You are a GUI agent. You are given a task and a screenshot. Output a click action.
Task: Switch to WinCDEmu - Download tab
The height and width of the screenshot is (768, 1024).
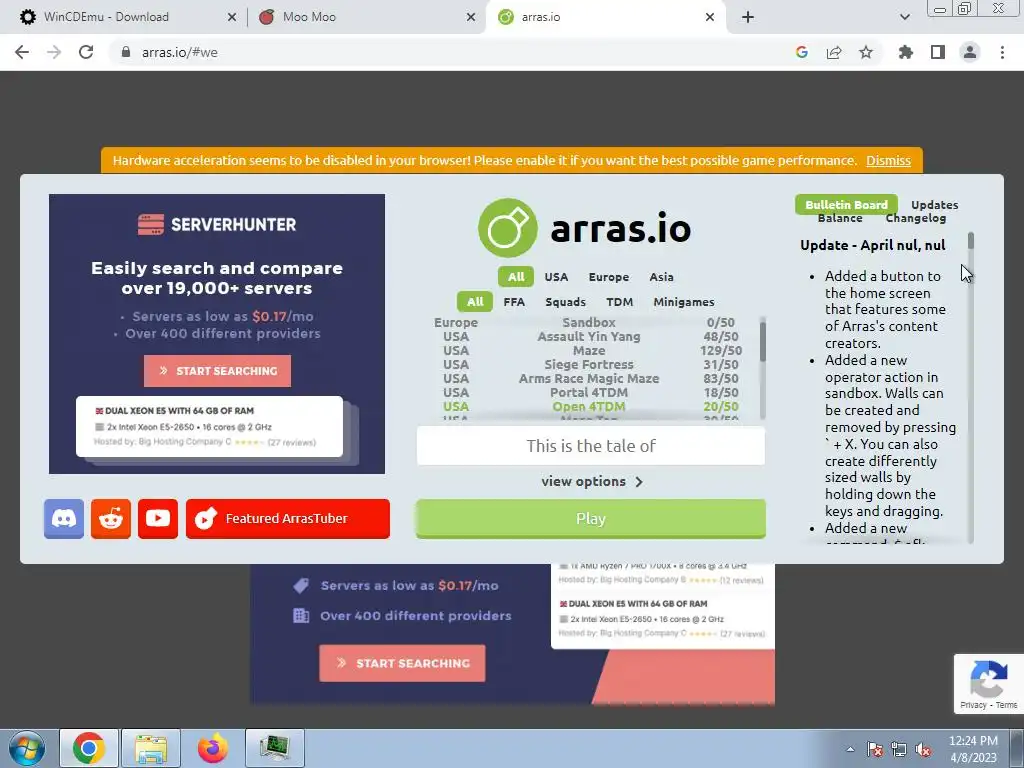point(106,17)
